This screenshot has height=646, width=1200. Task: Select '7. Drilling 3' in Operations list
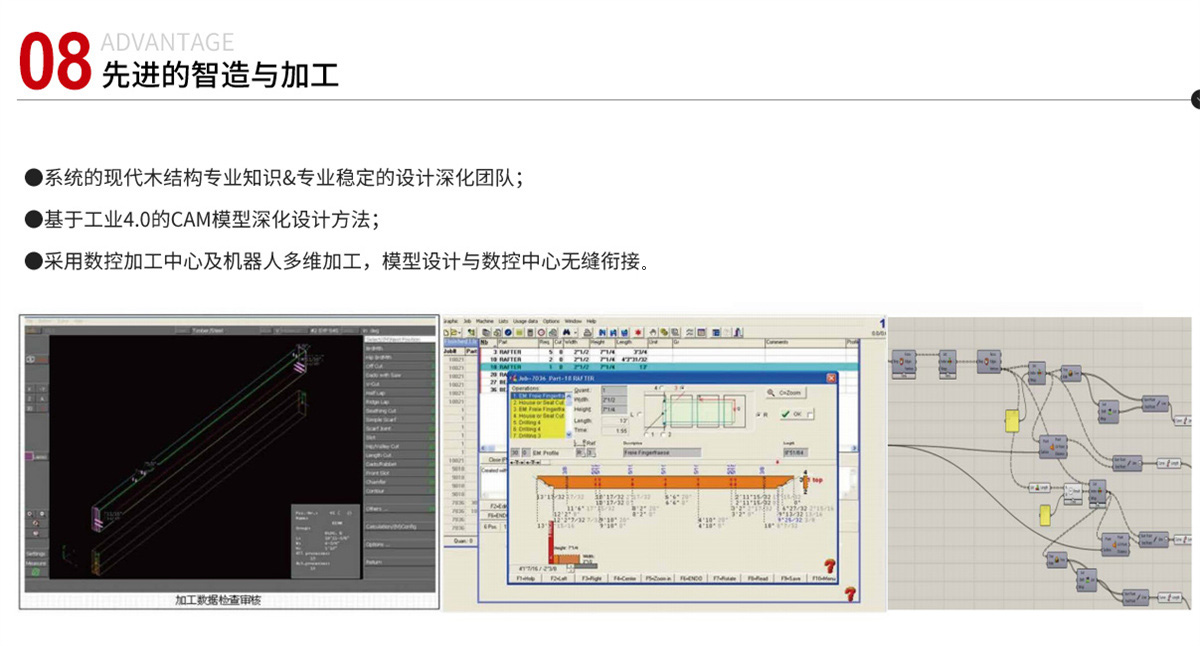(x=538, y=435)
